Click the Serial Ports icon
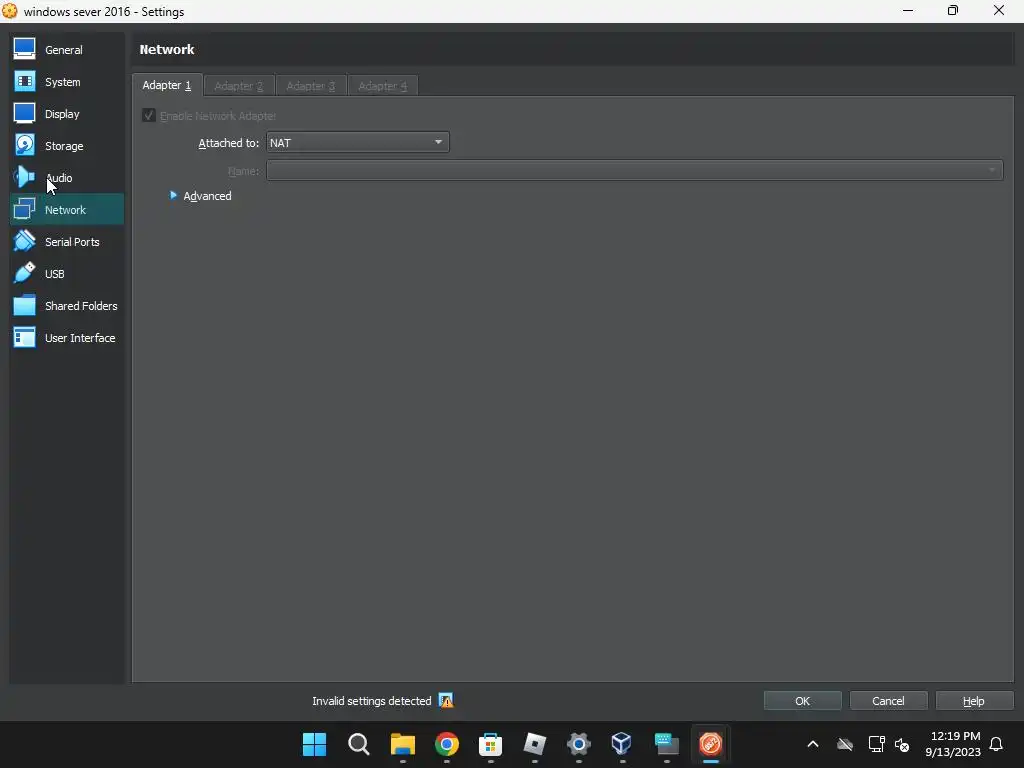This screenshot has width=1024, height=768. tap(25, 242)
